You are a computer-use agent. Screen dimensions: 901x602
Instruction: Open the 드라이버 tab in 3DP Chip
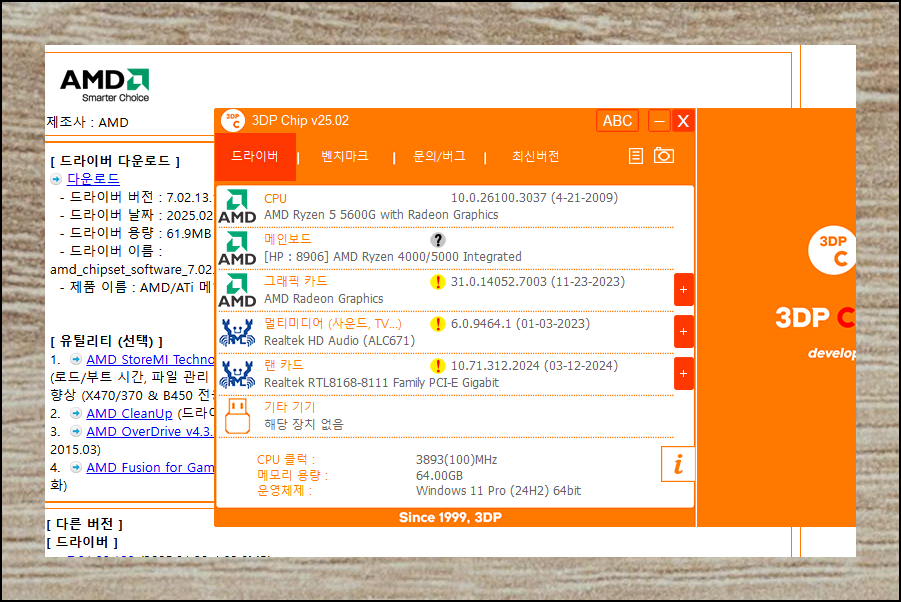point(255,156)
